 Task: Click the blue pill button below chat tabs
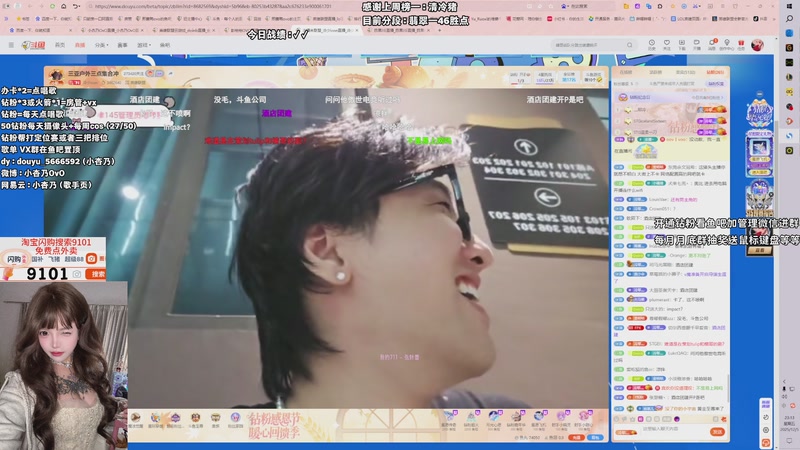click(x=715, y=83)
